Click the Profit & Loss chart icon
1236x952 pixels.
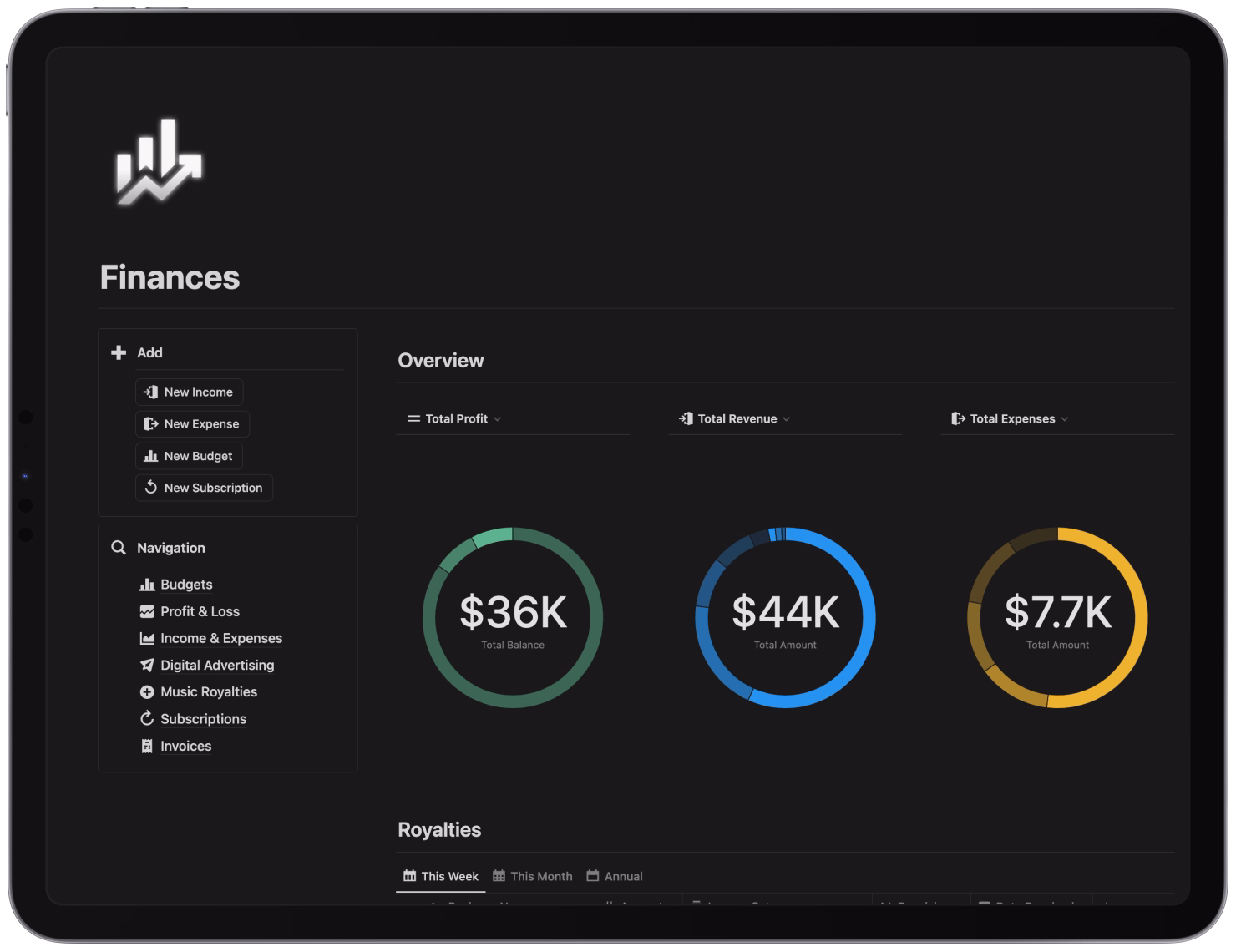click(x=147, y=611)
